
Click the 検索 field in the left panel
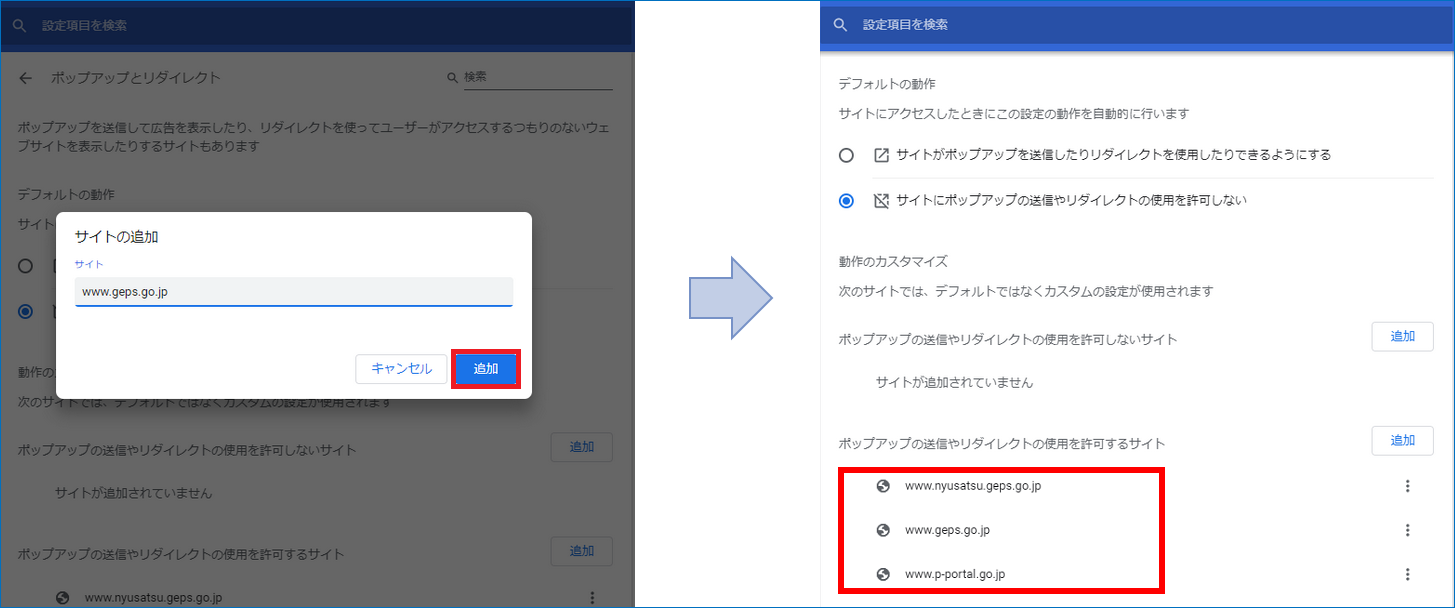coord(538,77)
